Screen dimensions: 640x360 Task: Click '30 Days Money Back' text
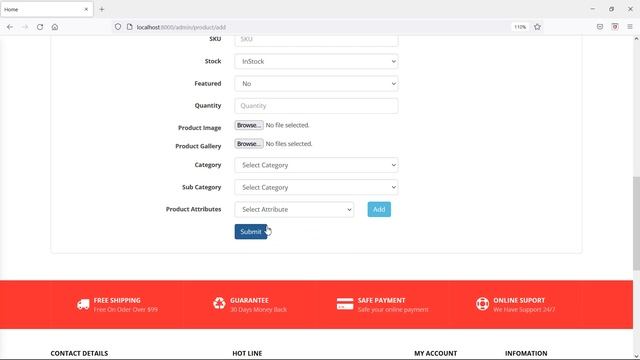[258, 310]
